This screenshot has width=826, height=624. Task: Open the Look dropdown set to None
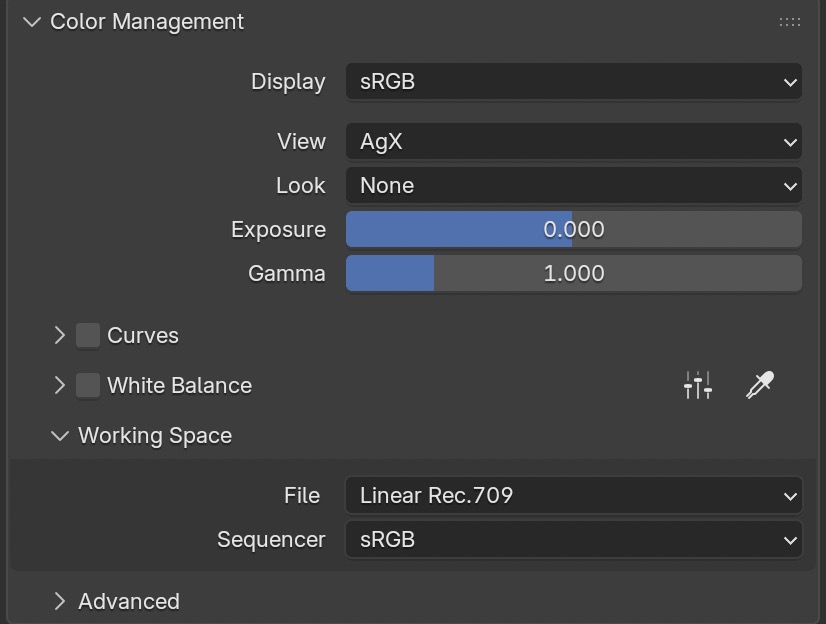[573, 186]
